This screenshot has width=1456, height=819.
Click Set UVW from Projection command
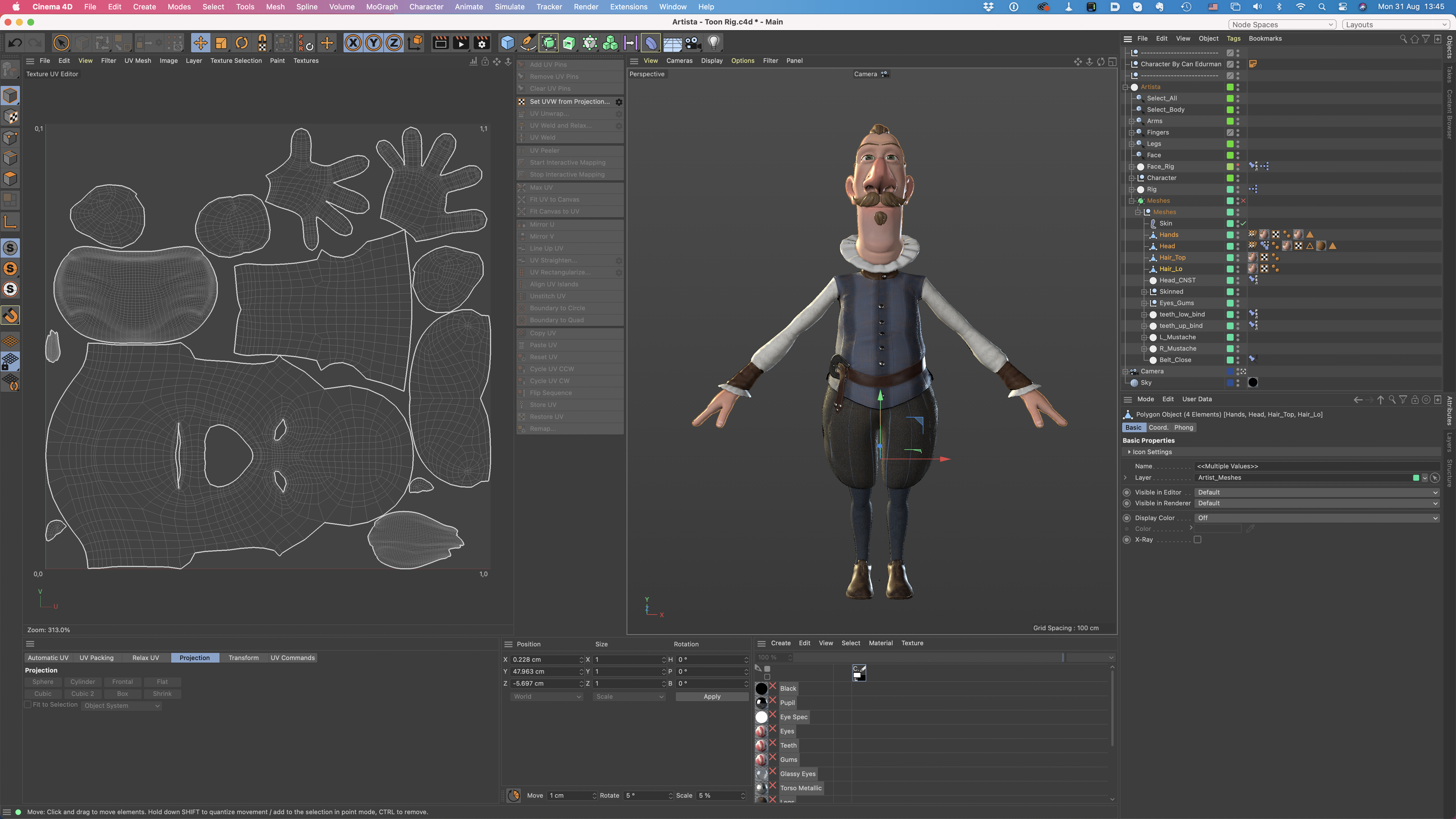point(569,102)
